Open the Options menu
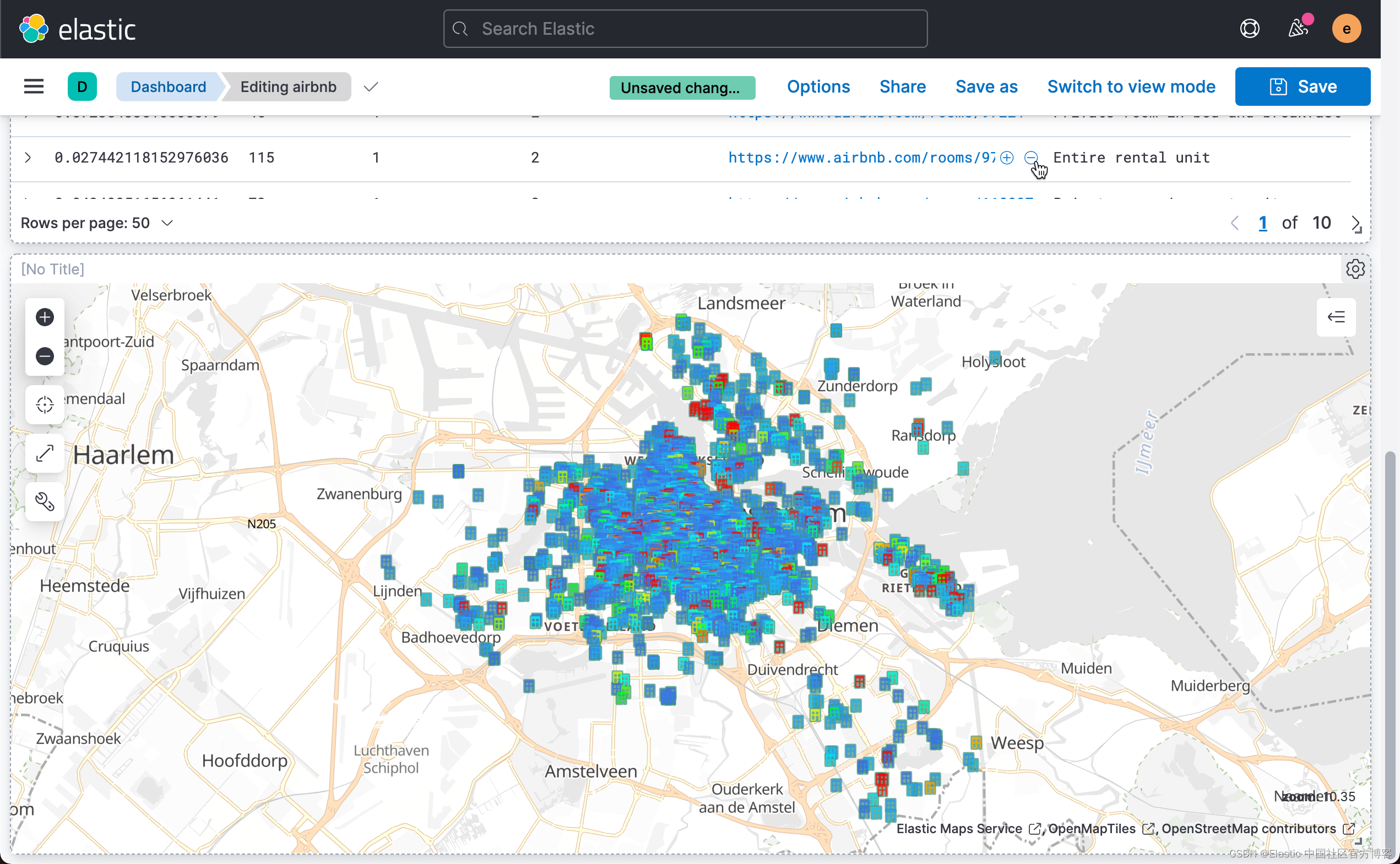Viewport: 1400px width, 864px height. (818, 87)
